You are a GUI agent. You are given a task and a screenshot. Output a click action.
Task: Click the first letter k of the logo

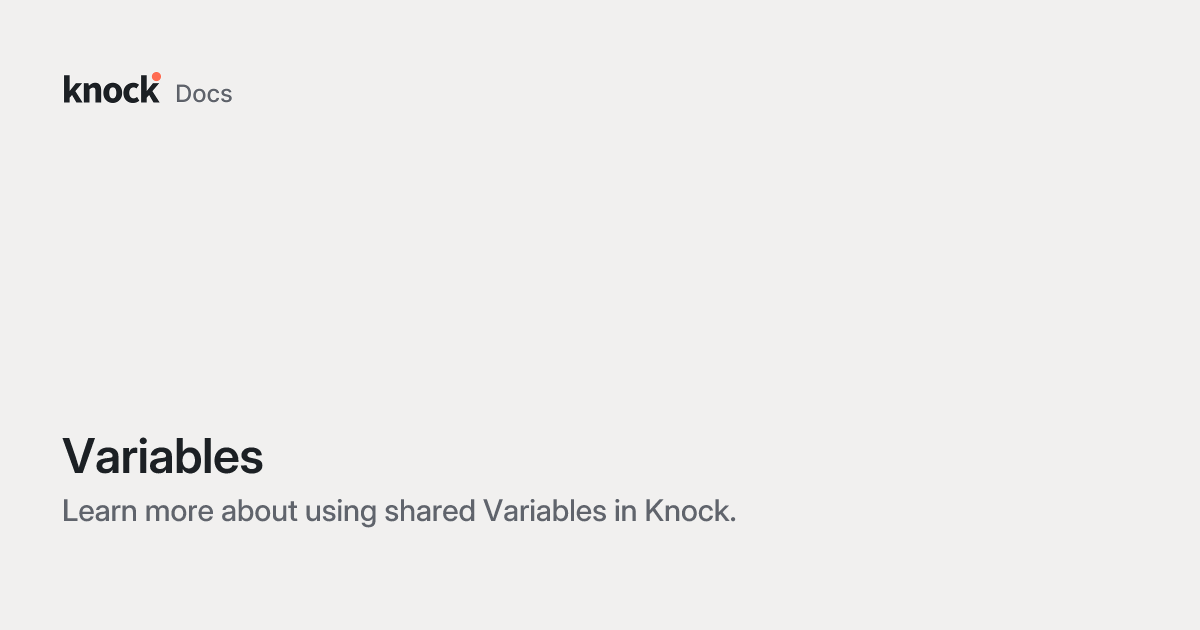point(73,89)
